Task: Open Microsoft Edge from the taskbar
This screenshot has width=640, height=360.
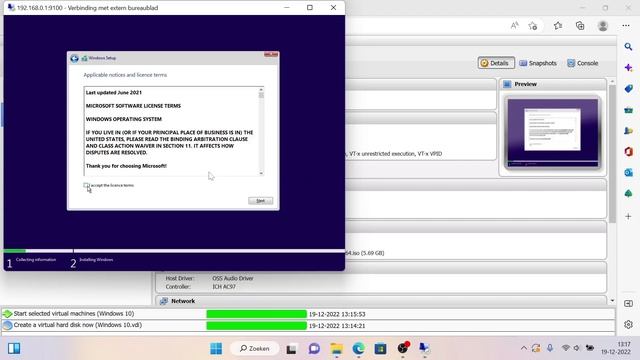Action: (359, 349)
